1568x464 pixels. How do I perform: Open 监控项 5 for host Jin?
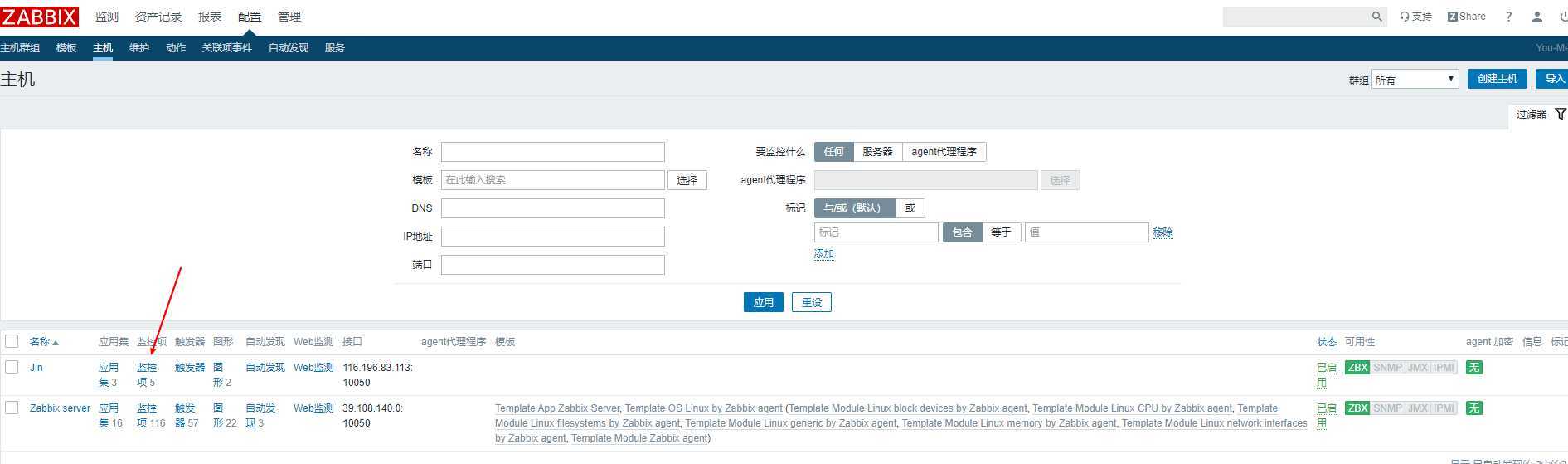click(147, 375)
